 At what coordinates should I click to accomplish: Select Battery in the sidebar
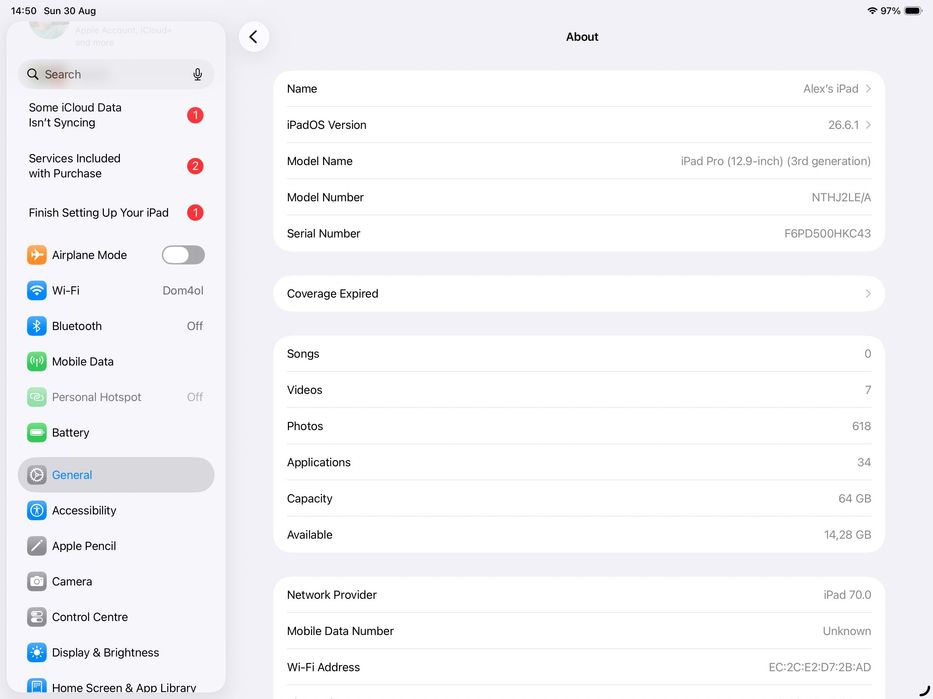(116, 432)
